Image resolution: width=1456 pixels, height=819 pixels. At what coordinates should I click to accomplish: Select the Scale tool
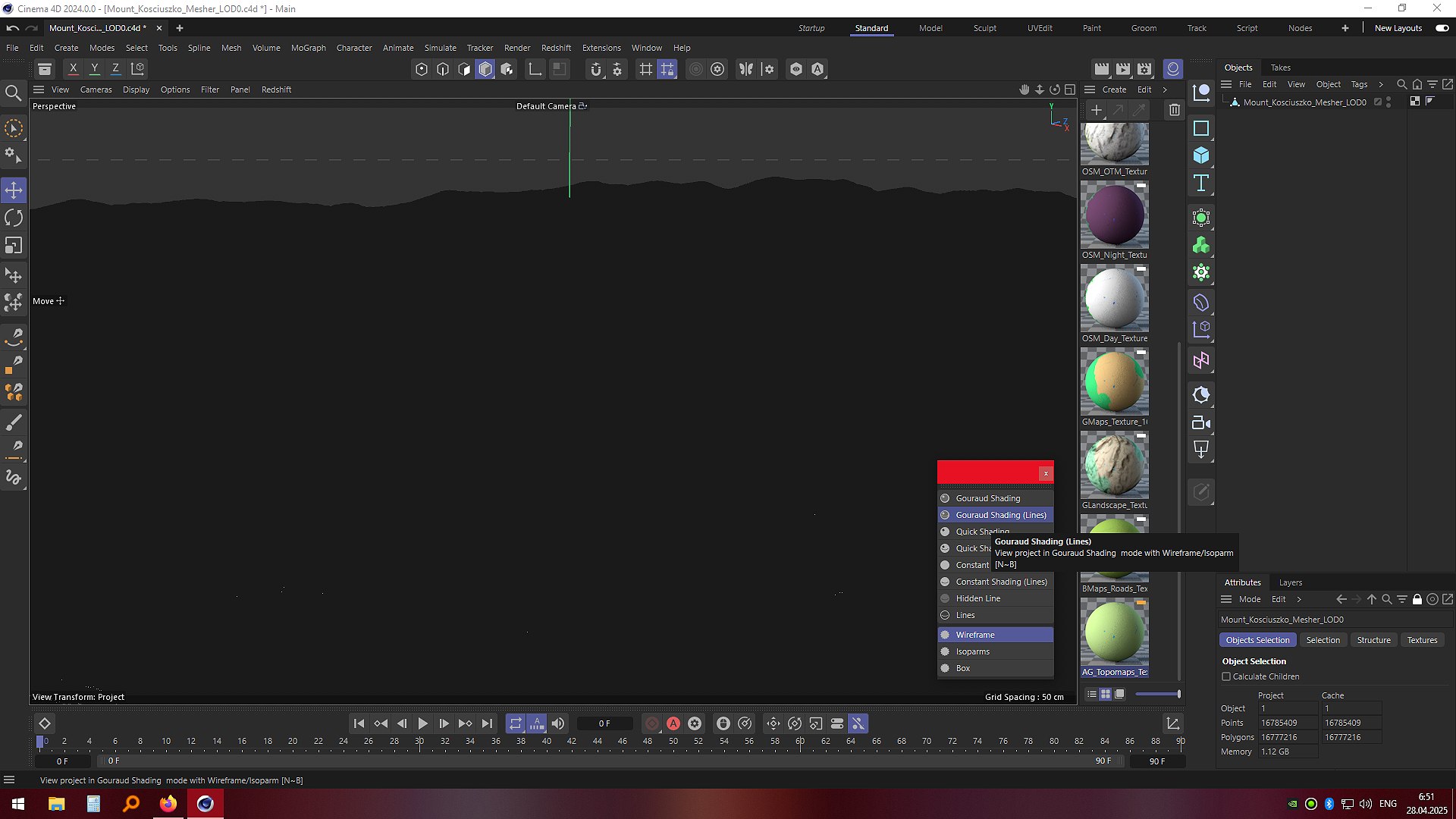(x=14, y=246)
